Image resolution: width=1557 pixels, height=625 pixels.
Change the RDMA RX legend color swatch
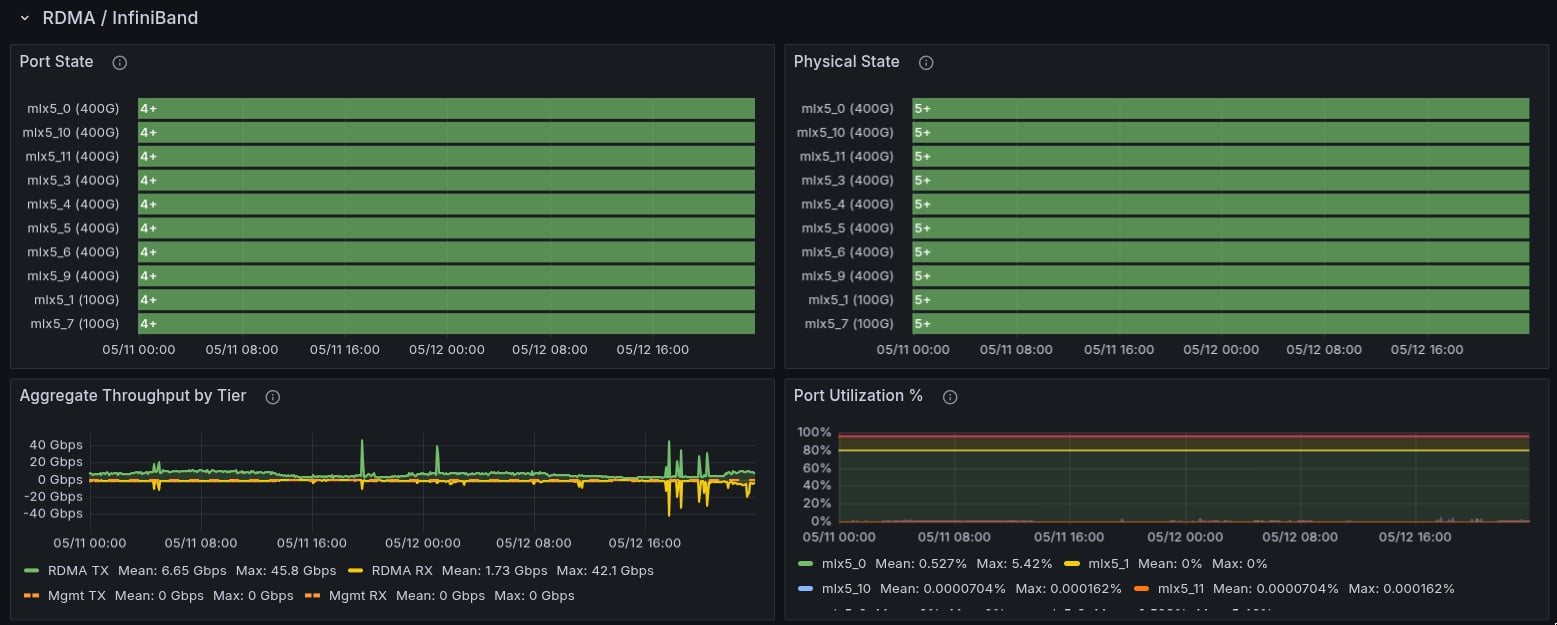click(355, 571)
